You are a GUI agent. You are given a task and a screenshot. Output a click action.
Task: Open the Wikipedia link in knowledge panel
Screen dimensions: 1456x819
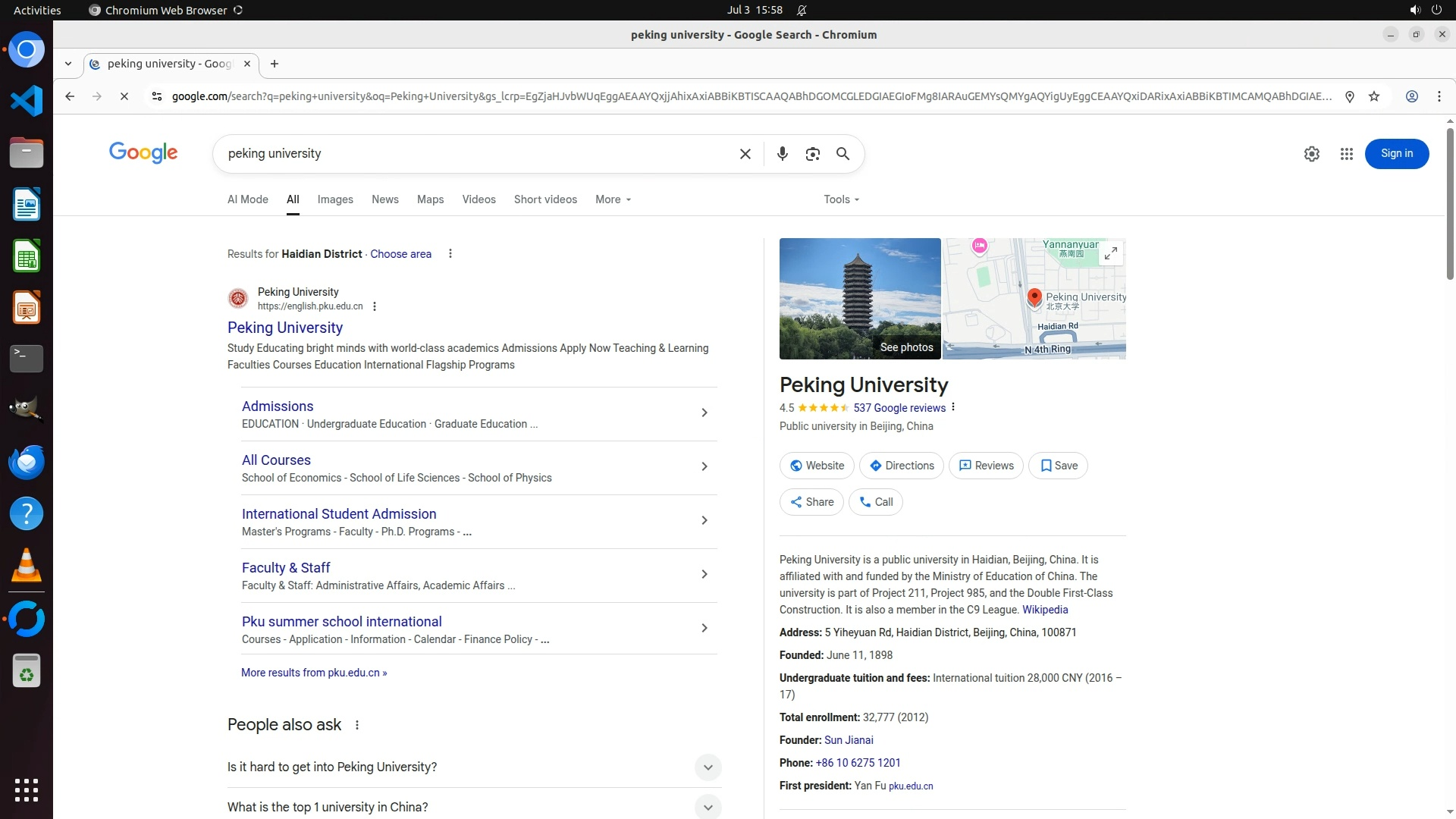1044,610
